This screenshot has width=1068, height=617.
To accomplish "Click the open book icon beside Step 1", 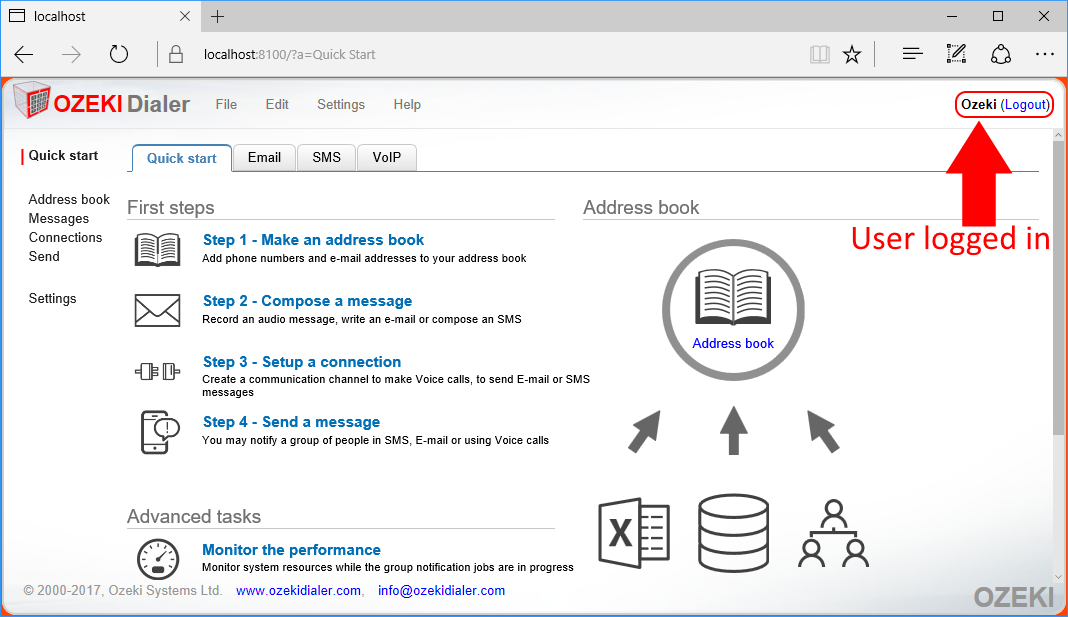I will tap(157, 250).
